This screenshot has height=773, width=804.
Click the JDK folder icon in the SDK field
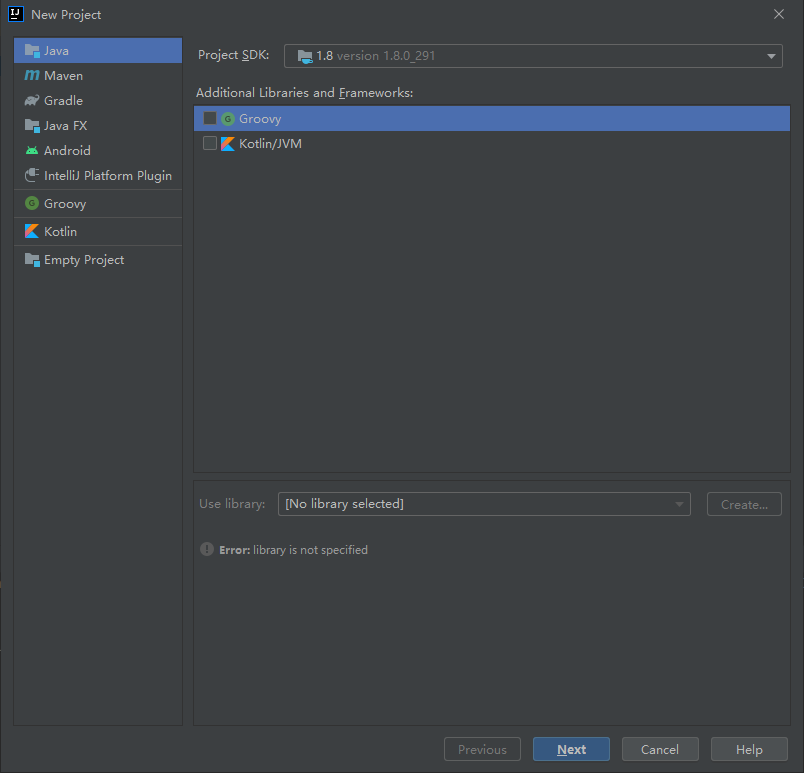pos(305,56)
